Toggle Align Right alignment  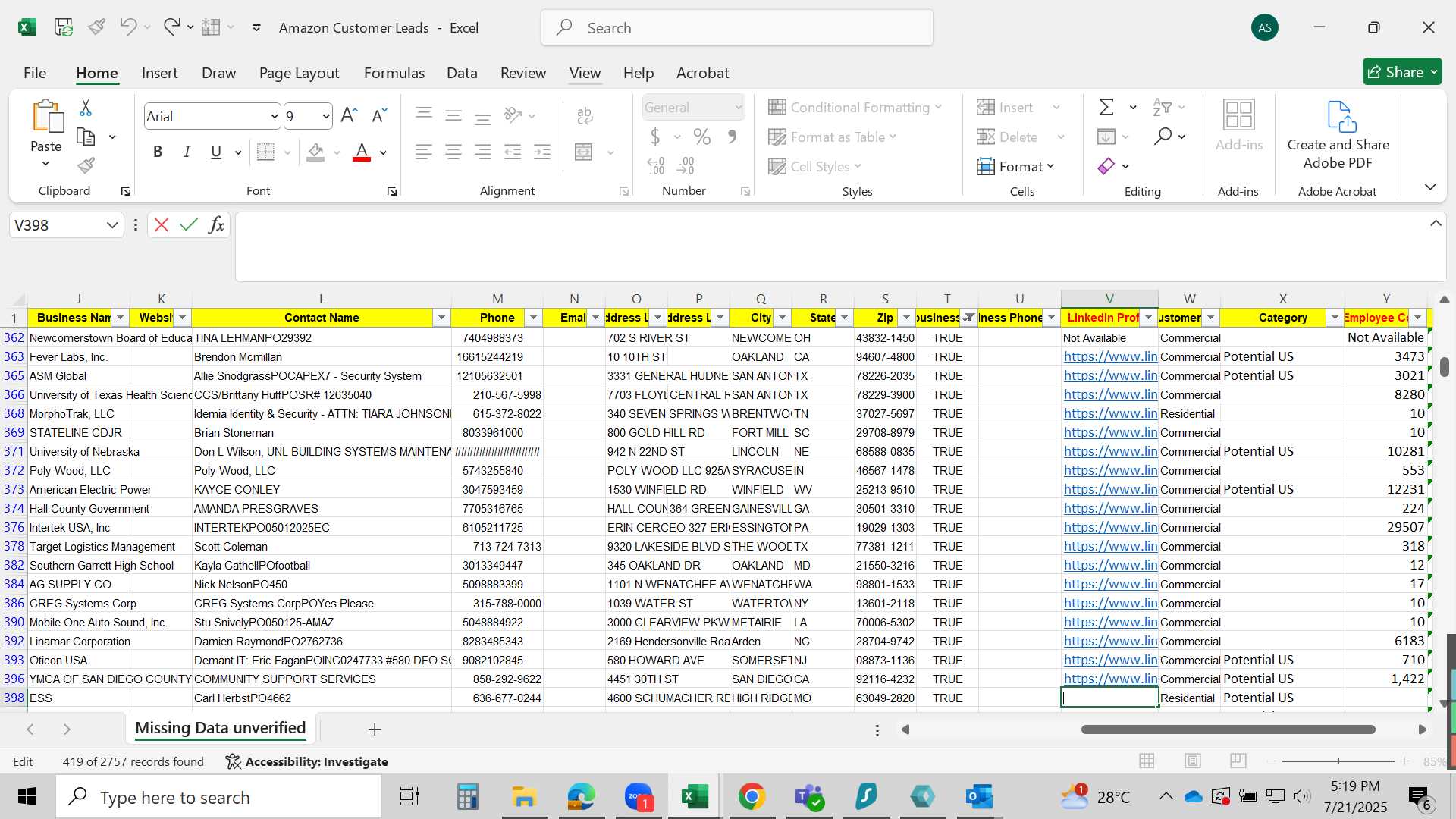click(x=483, y=152)
